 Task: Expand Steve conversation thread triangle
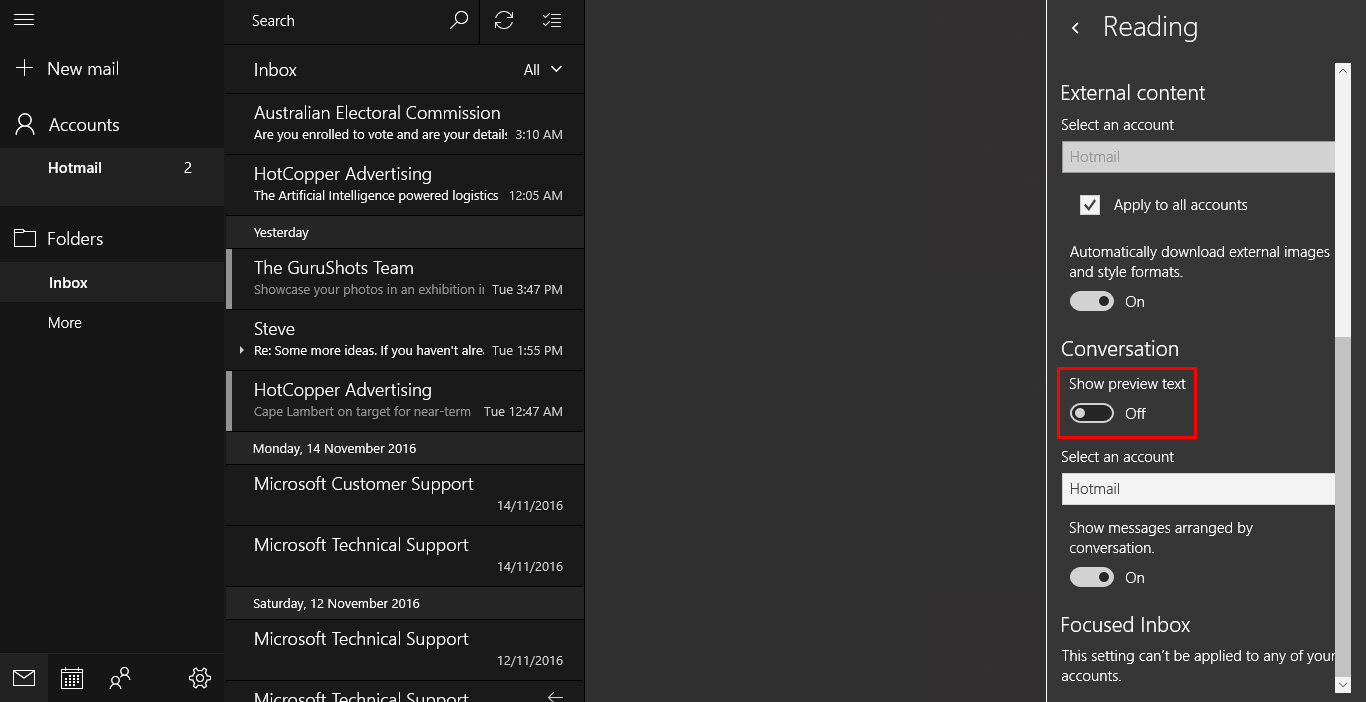point(241,350)
